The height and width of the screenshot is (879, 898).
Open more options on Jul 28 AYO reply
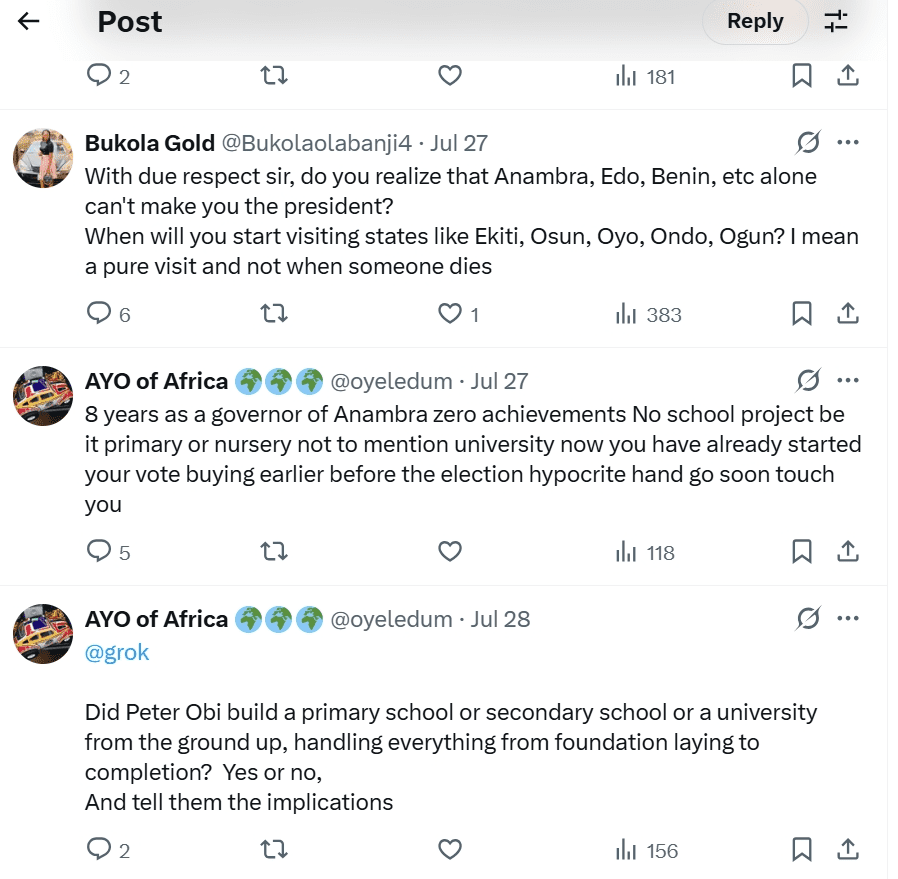[848, 619]
